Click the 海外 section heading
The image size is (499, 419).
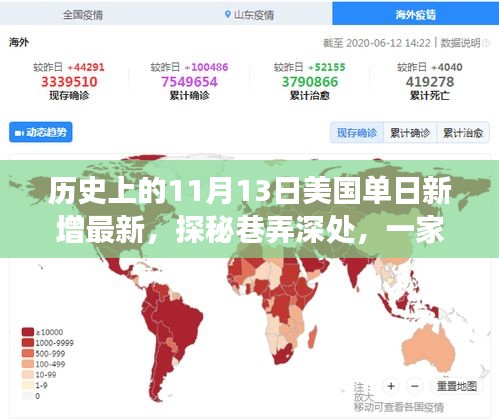pos(19,42)
